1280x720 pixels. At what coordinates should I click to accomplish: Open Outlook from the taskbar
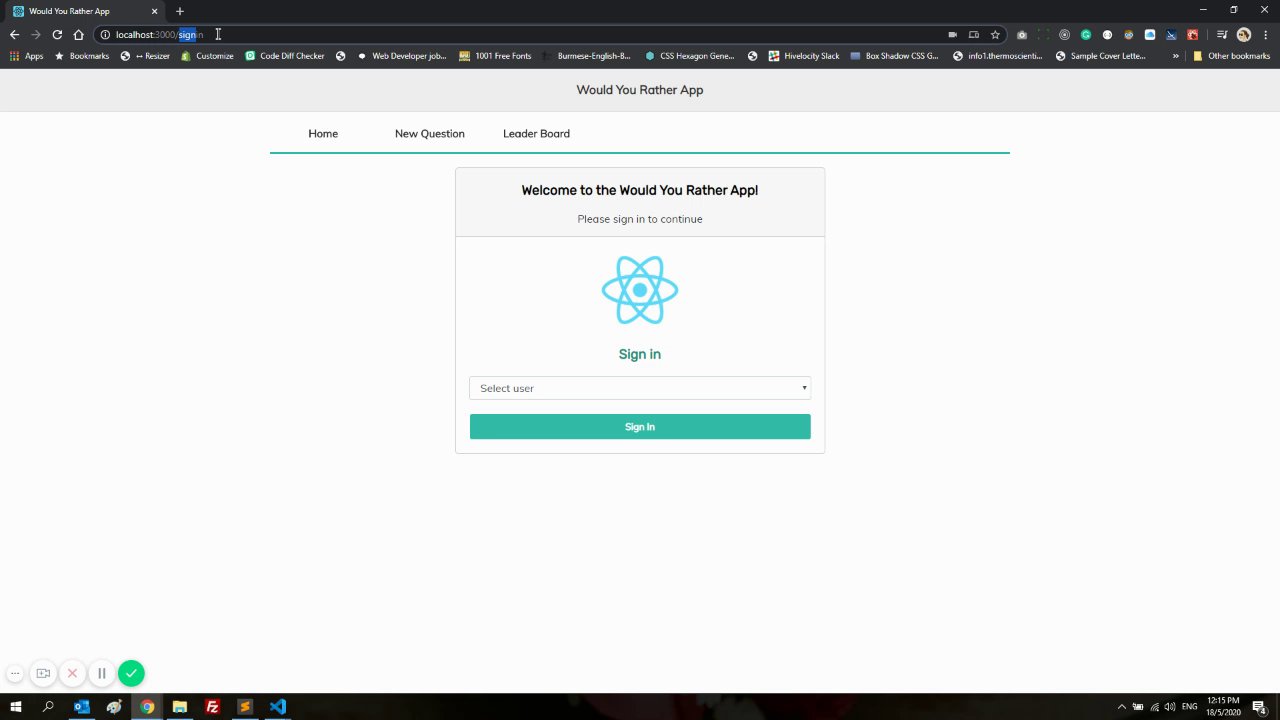click(82, 707)
